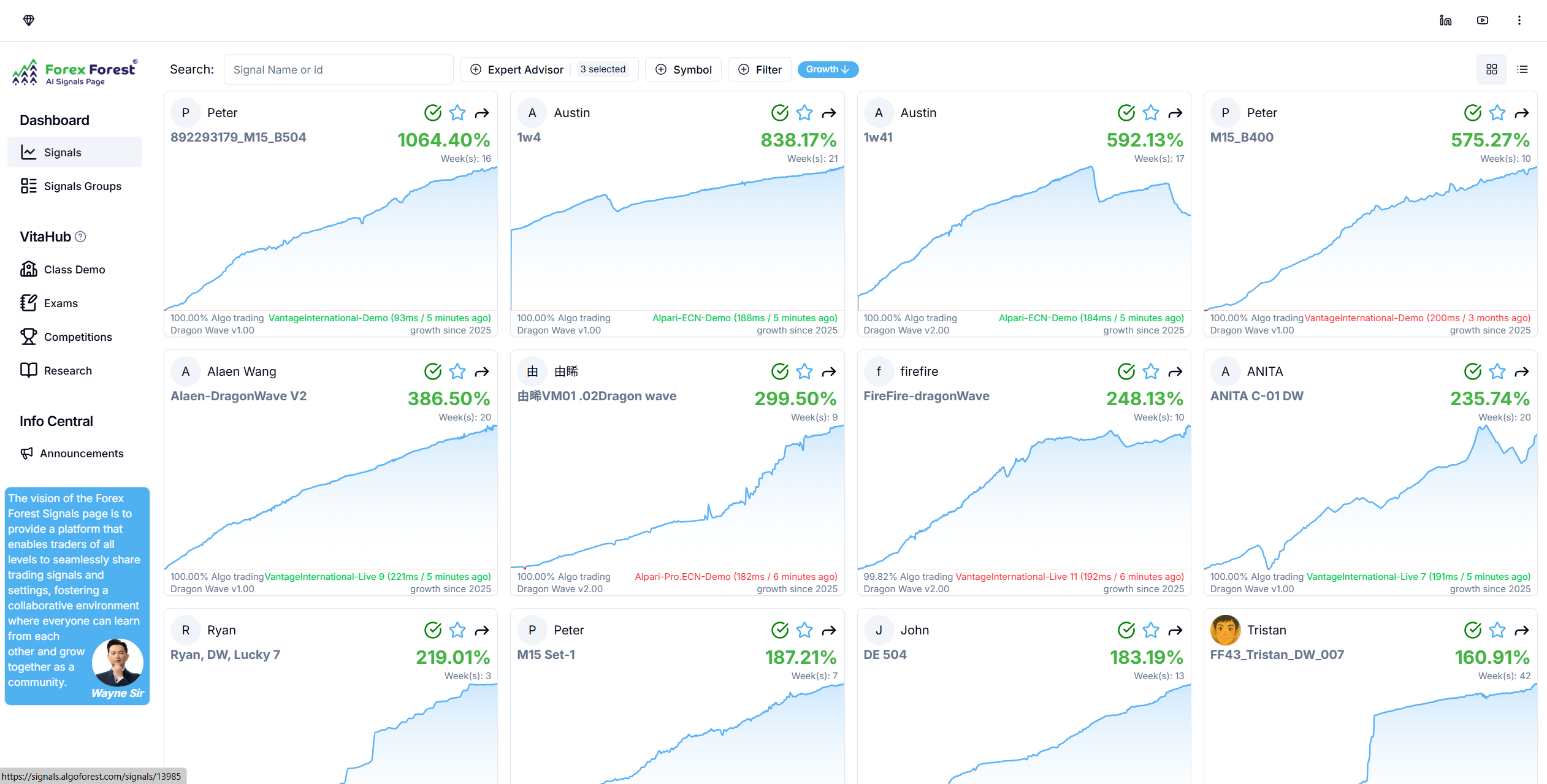This screenshot has height=784, width=1547.
Task: Click Peter's avatar on 892293179_M15_B504 card
Action: pos(186,113)
